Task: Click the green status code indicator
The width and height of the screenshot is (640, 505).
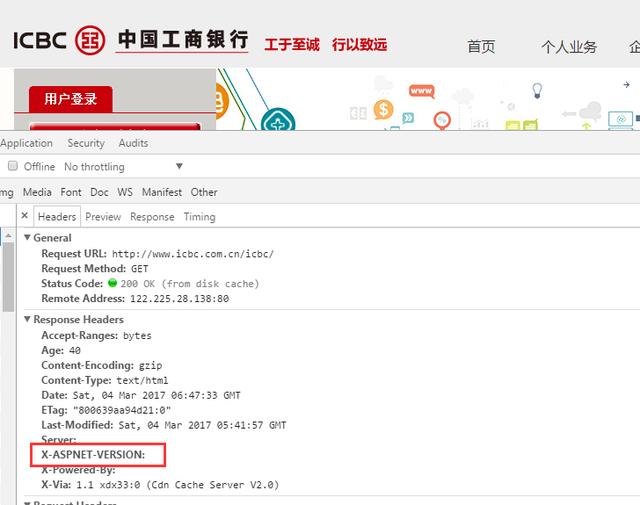Action: 112,283
